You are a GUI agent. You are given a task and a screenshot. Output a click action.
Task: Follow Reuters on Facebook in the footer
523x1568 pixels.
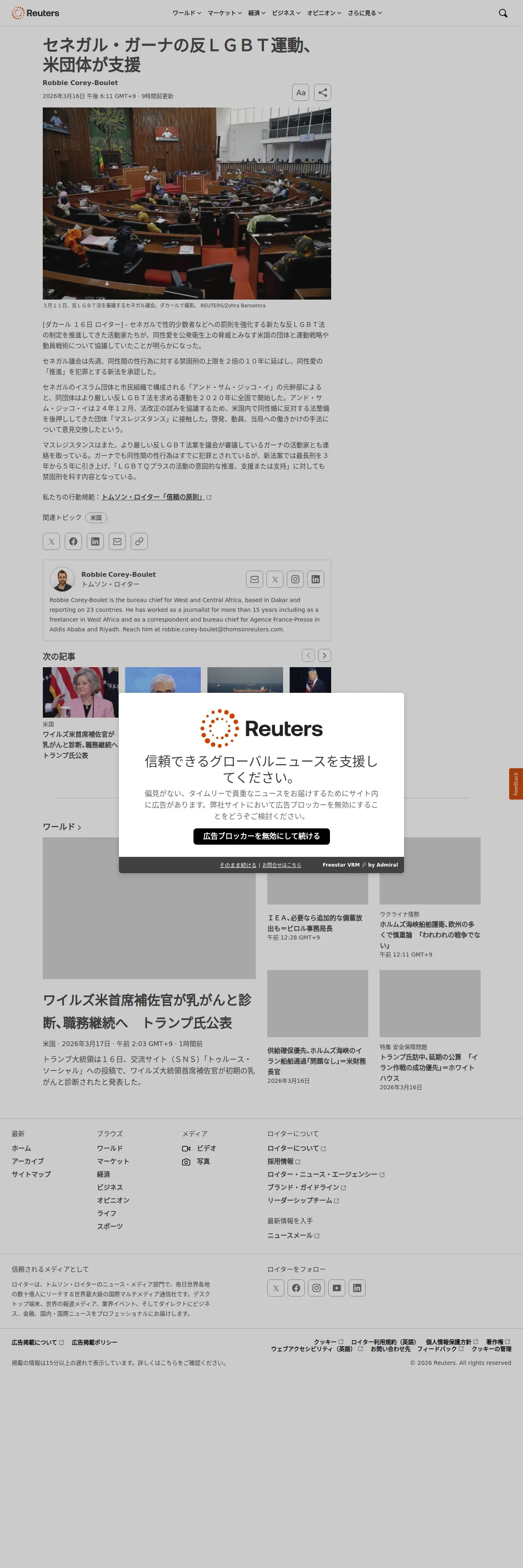point(296,1288)
